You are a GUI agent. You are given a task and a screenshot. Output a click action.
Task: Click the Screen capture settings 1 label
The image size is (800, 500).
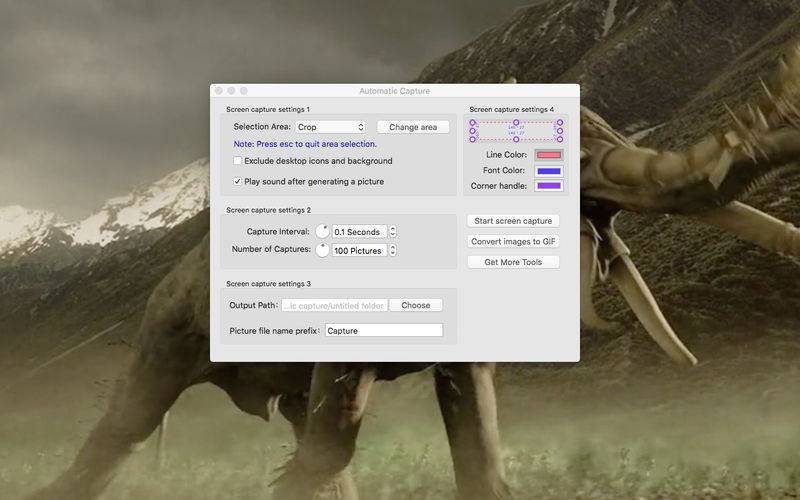(268, 109)
